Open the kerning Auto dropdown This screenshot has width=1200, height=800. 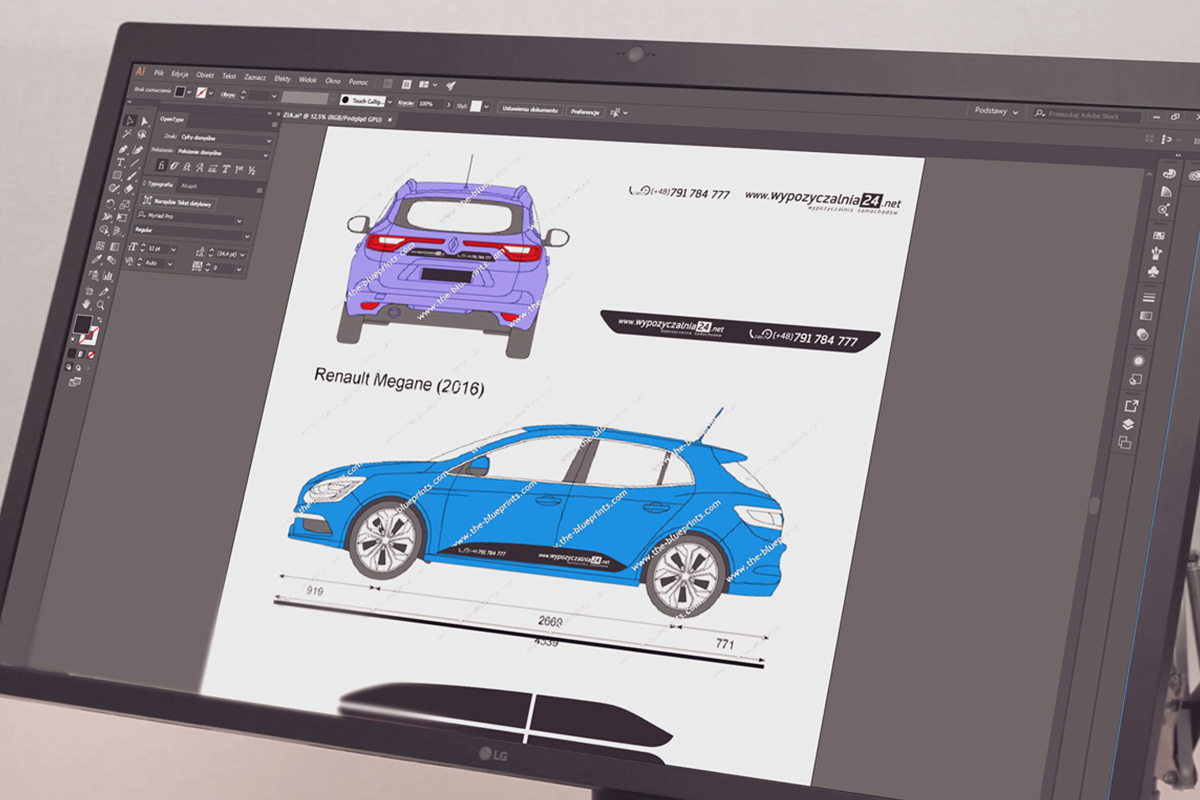pos(159,261)
